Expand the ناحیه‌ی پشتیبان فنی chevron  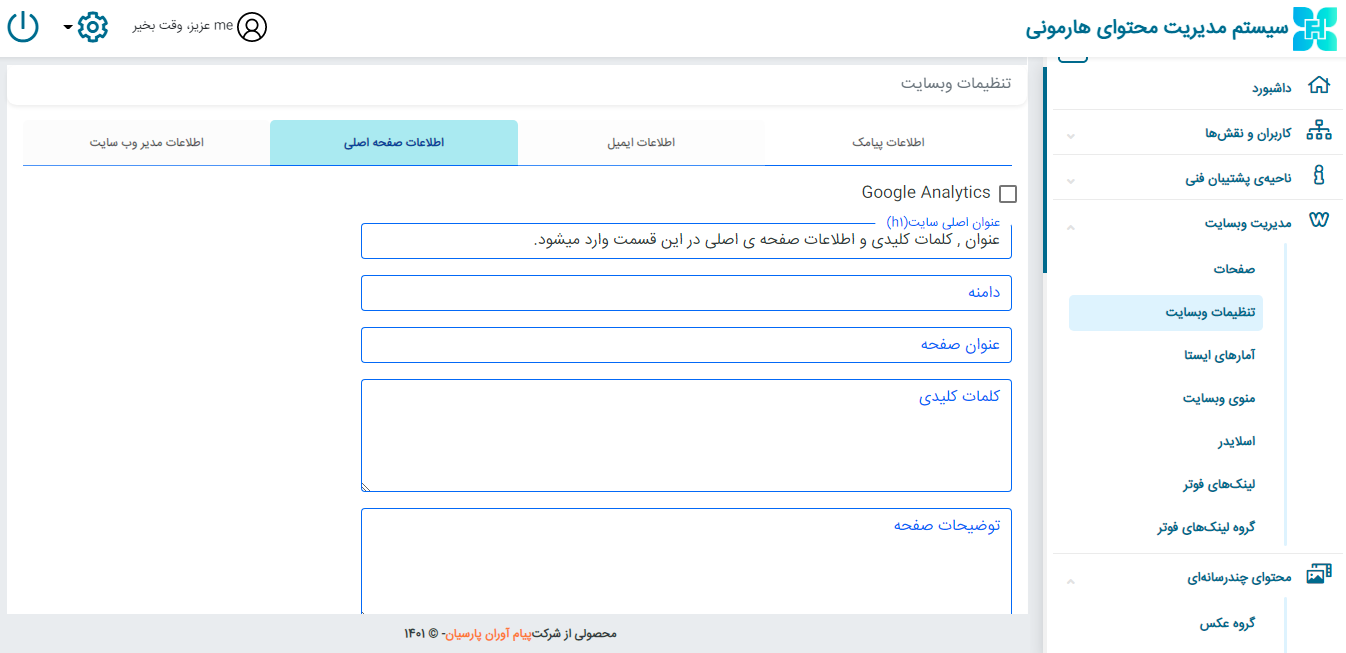tap(1070, 180)
